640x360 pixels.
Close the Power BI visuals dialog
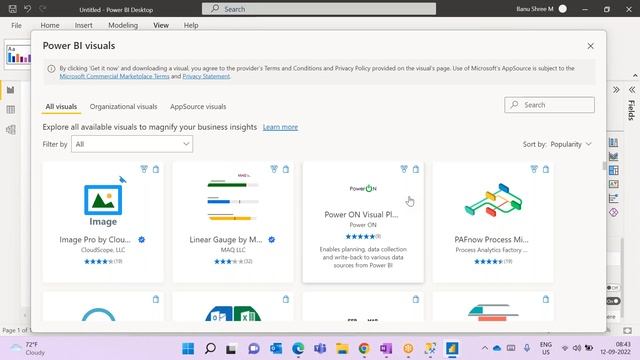pos(590,46)
